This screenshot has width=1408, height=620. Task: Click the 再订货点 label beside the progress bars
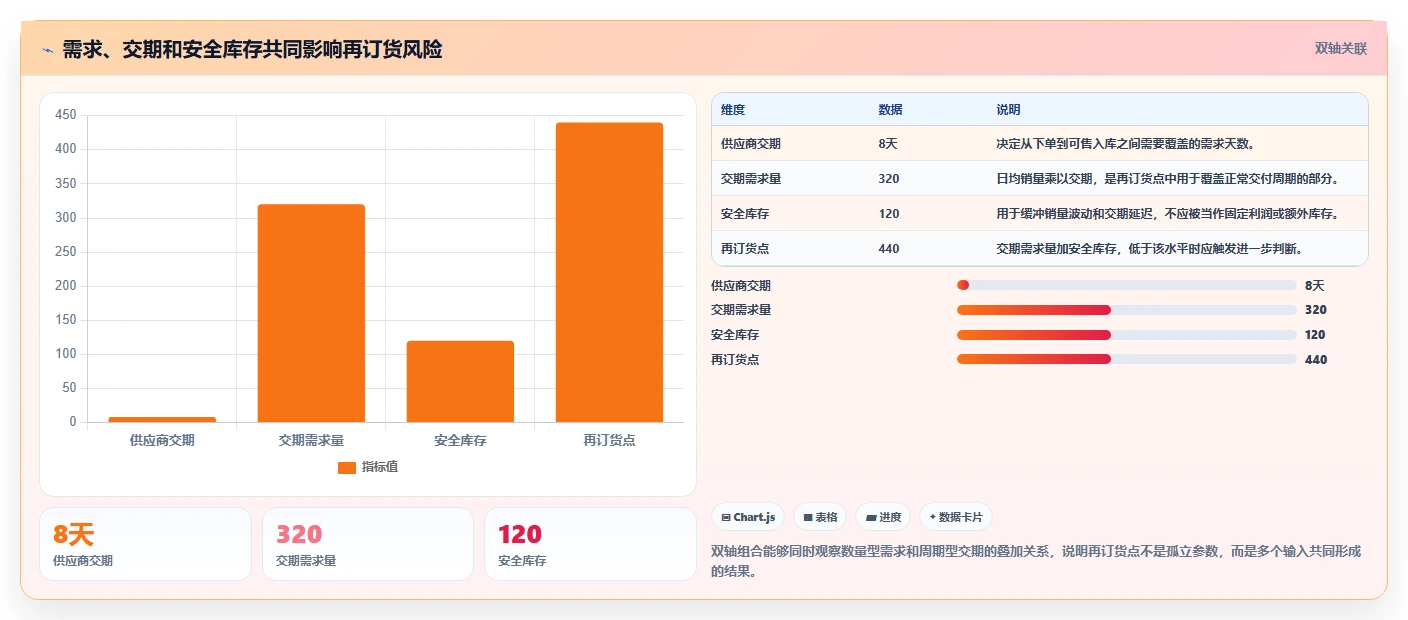735,360
